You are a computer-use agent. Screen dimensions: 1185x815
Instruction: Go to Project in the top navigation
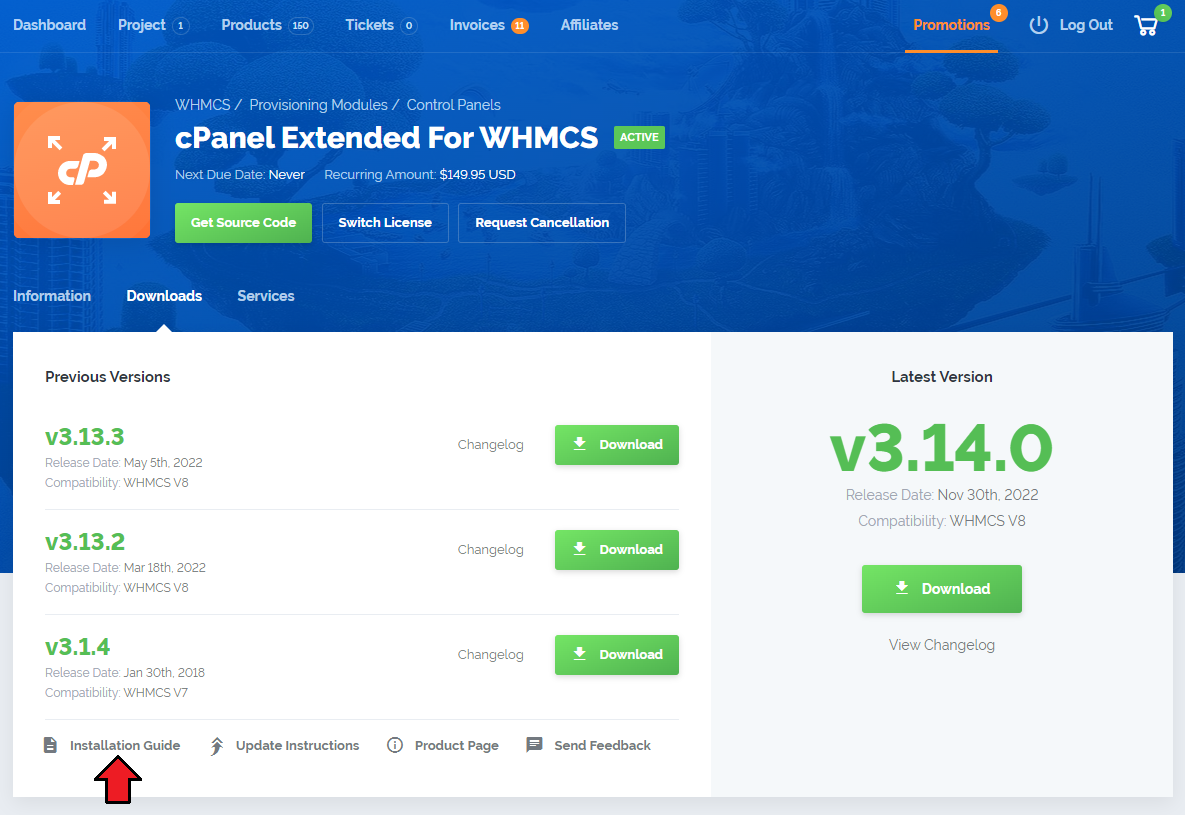click(x=141, y=25)
